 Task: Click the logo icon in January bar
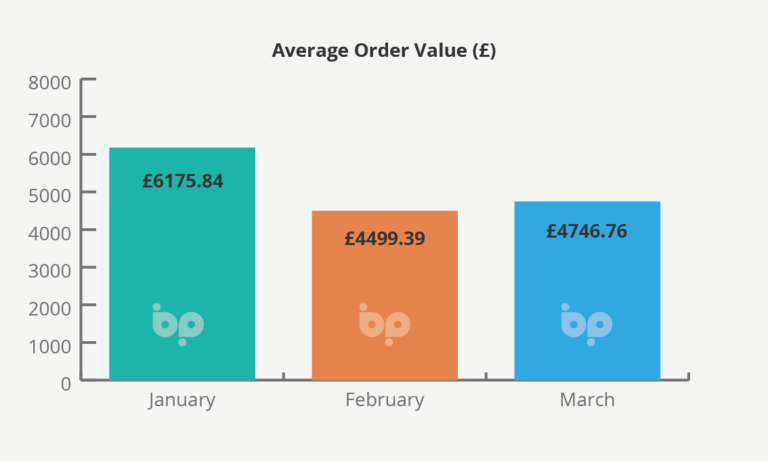(x=178, y=324)
